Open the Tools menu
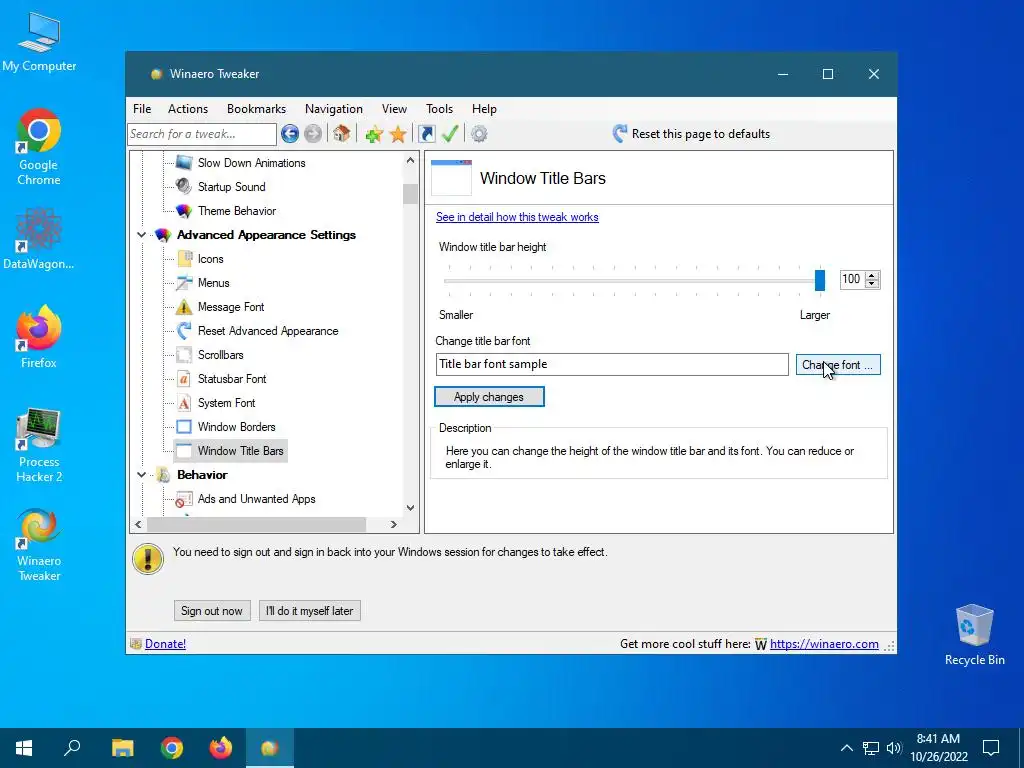The image size is (1024, 768). coord(439,109)
